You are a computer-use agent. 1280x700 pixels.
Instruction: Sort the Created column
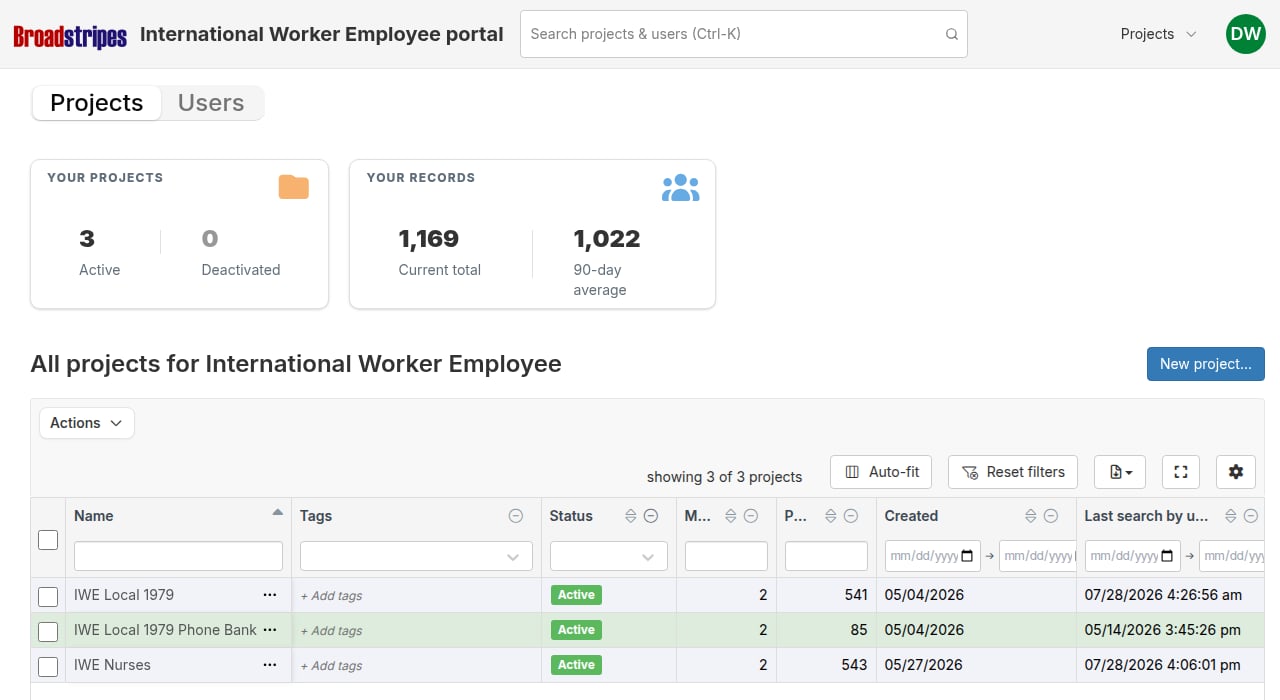[x=1031, y=516]
